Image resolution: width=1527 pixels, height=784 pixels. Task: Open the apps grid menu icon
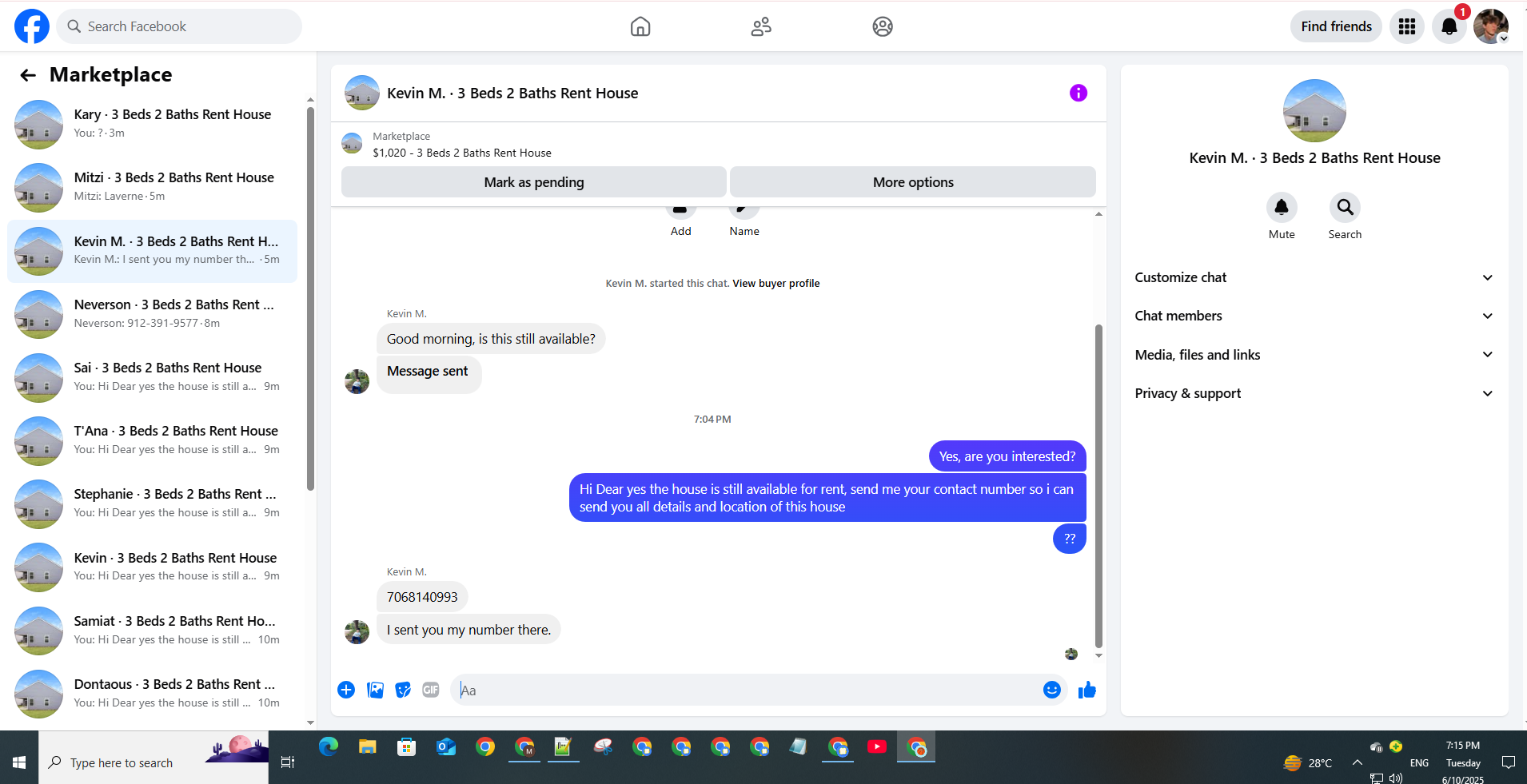click(1407, 26)
